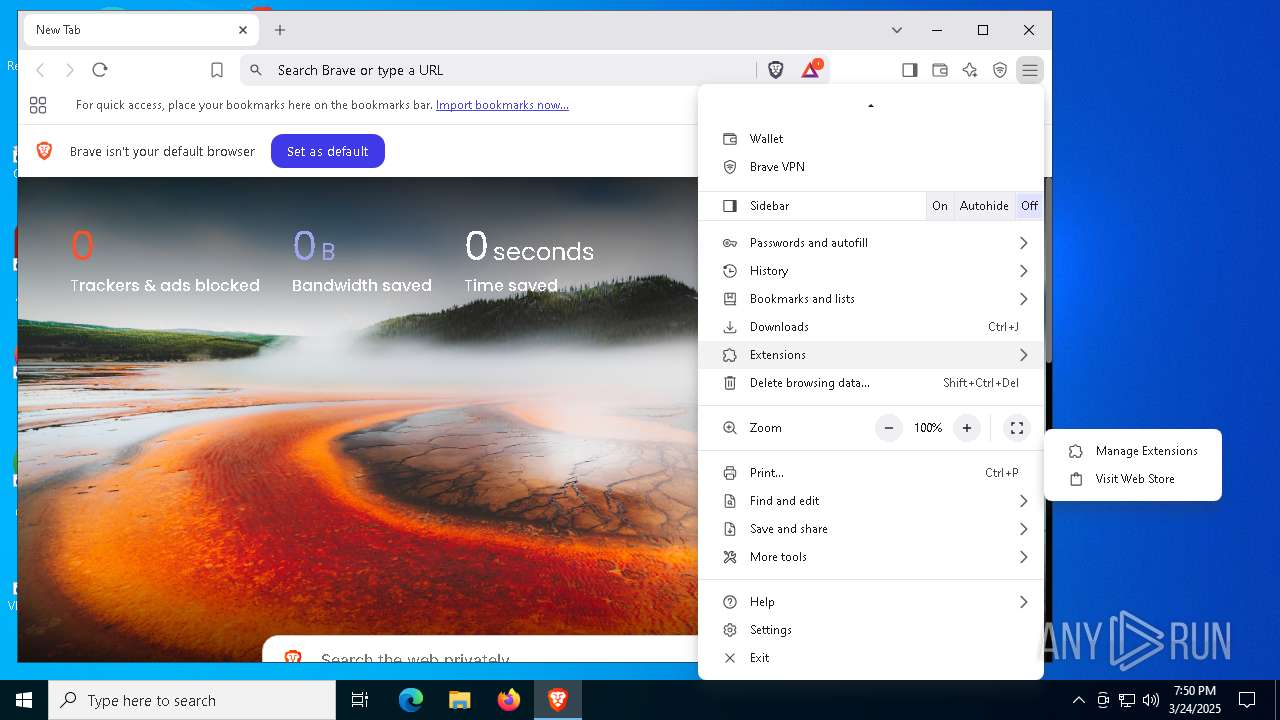
Task: Open the Windows Start menu
Action: (24, 700)
